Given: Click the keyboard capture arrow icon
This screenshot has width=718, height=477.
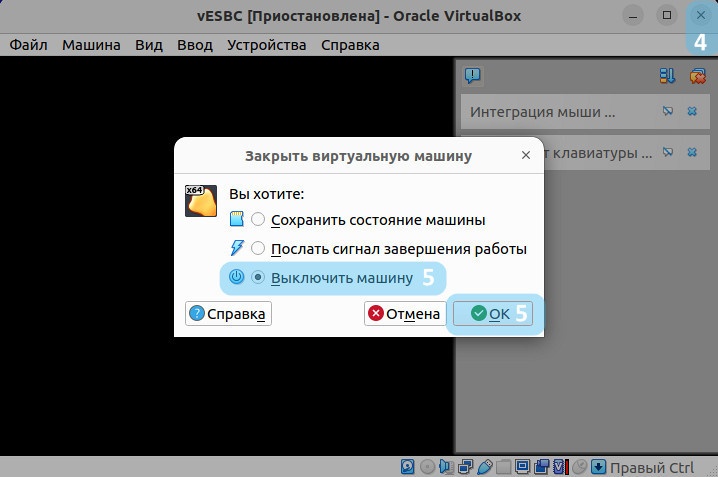Looking at the screenshot, I should 598,466.
